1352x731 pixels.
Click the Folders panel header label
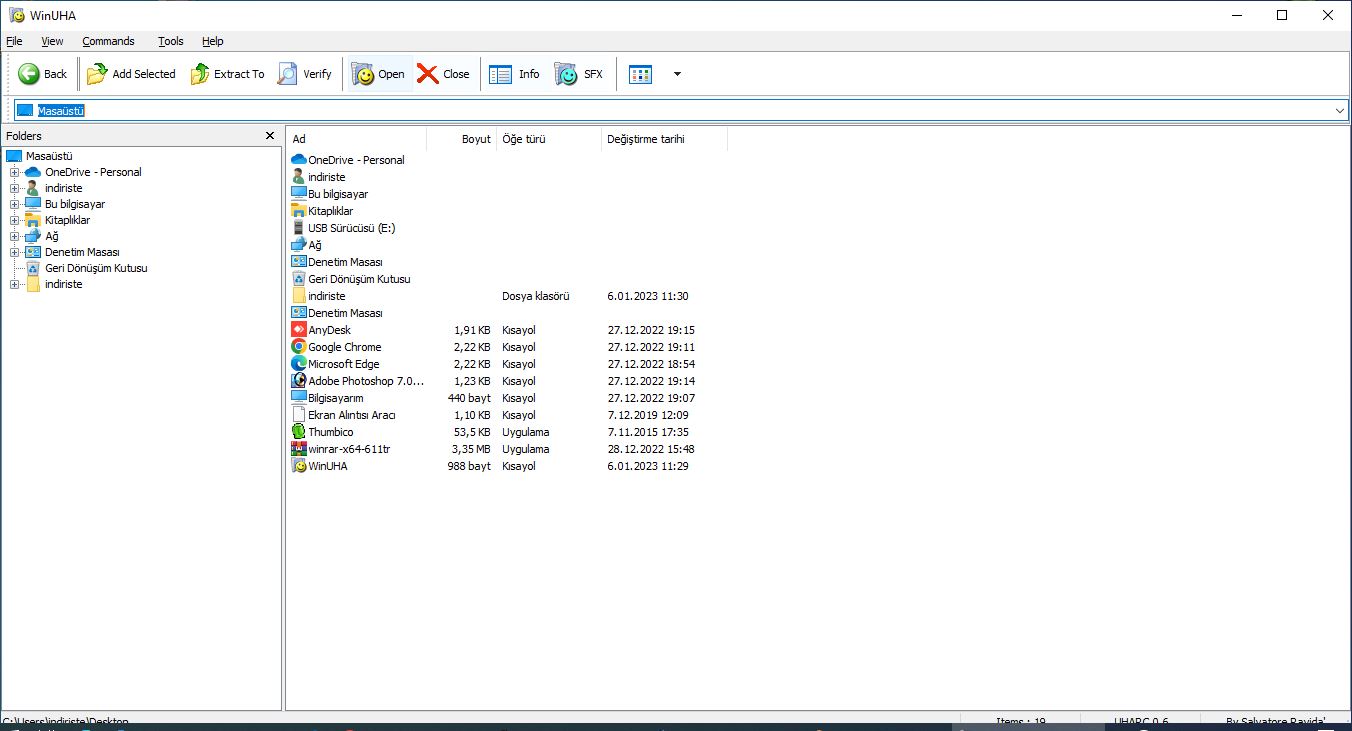point(24,136)
